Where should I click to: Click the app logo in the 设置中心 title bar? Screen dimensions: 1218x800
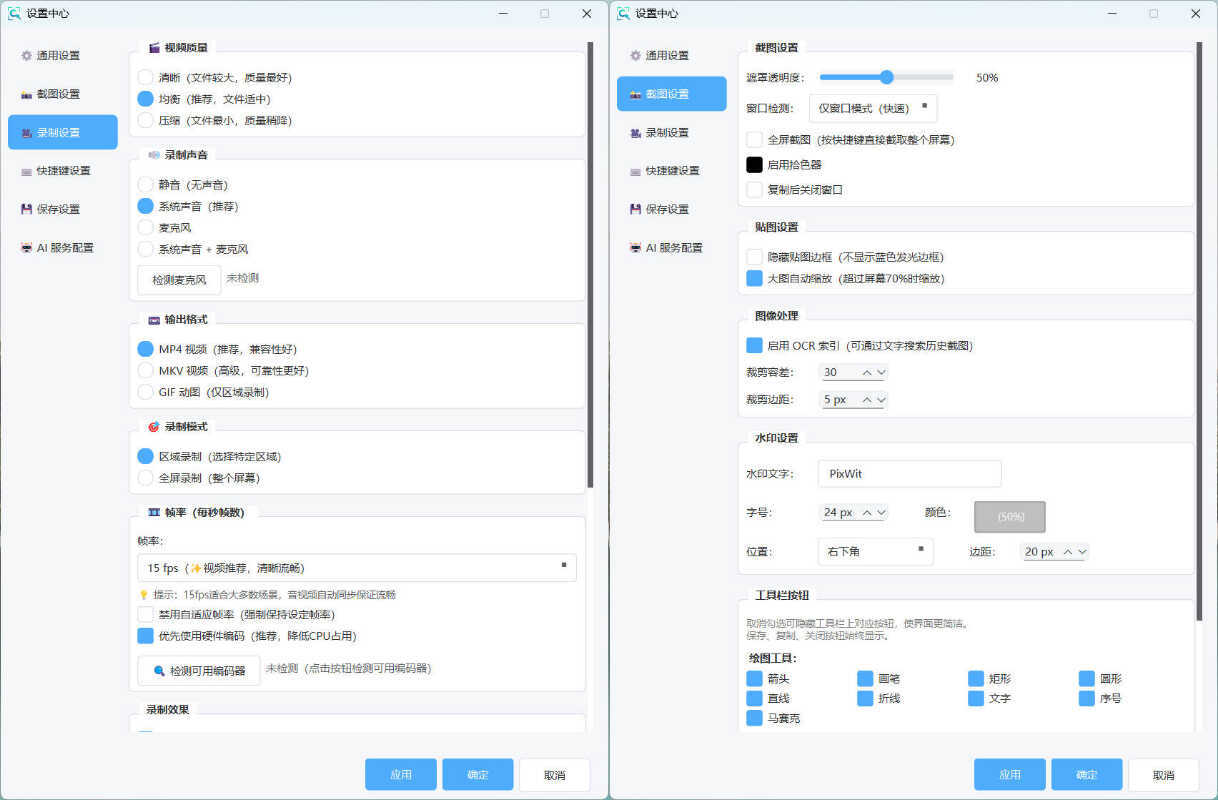[x=14, y=13]
